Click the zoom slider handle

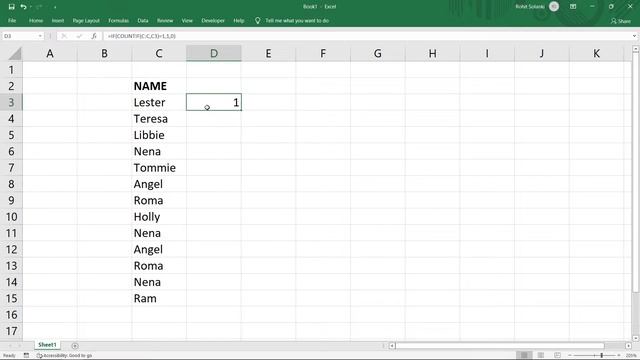coord(602,356)
